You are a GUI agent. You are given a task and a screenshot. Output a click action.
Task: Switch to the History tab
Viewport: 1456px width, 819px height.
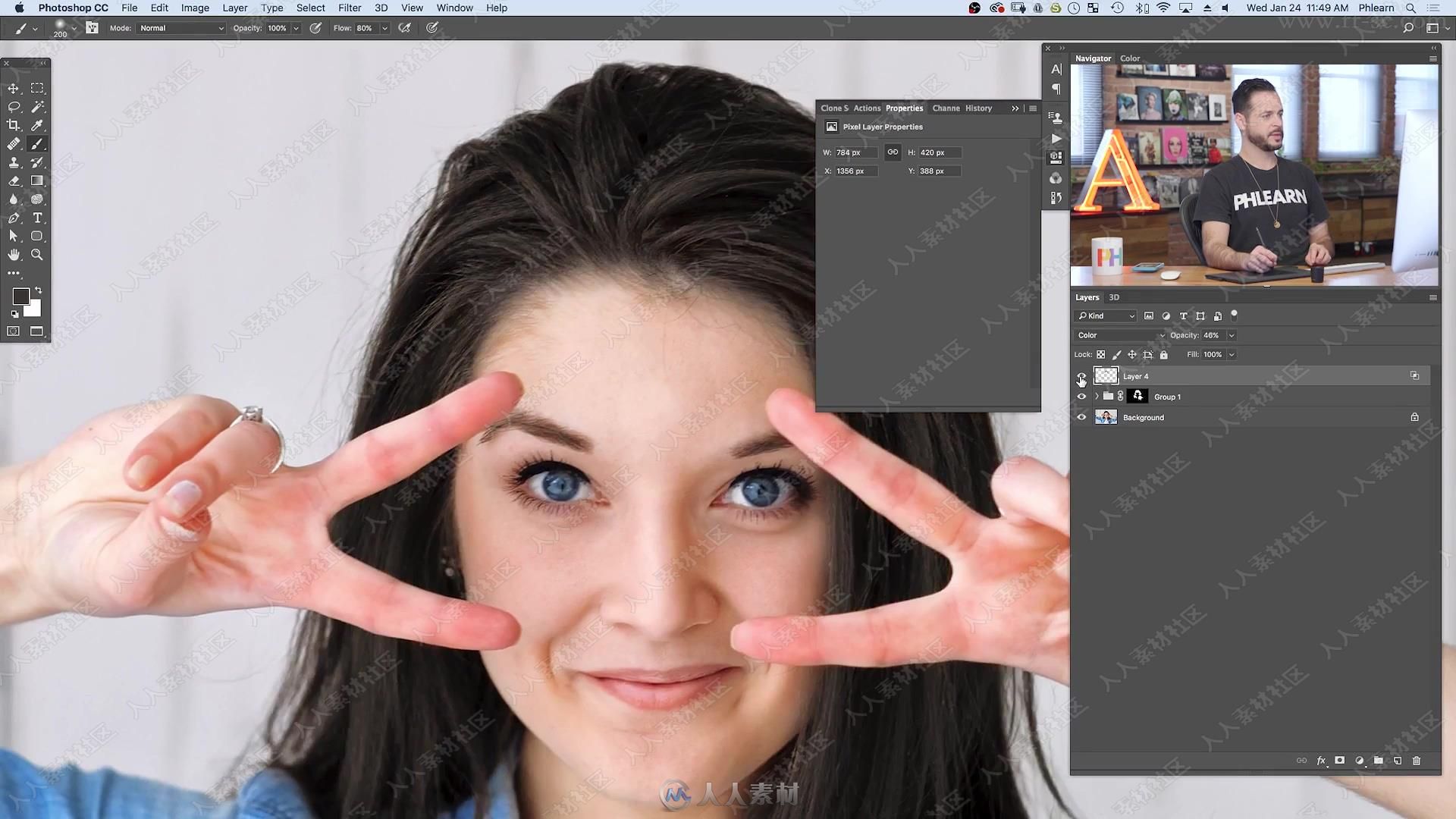point(978,107)
